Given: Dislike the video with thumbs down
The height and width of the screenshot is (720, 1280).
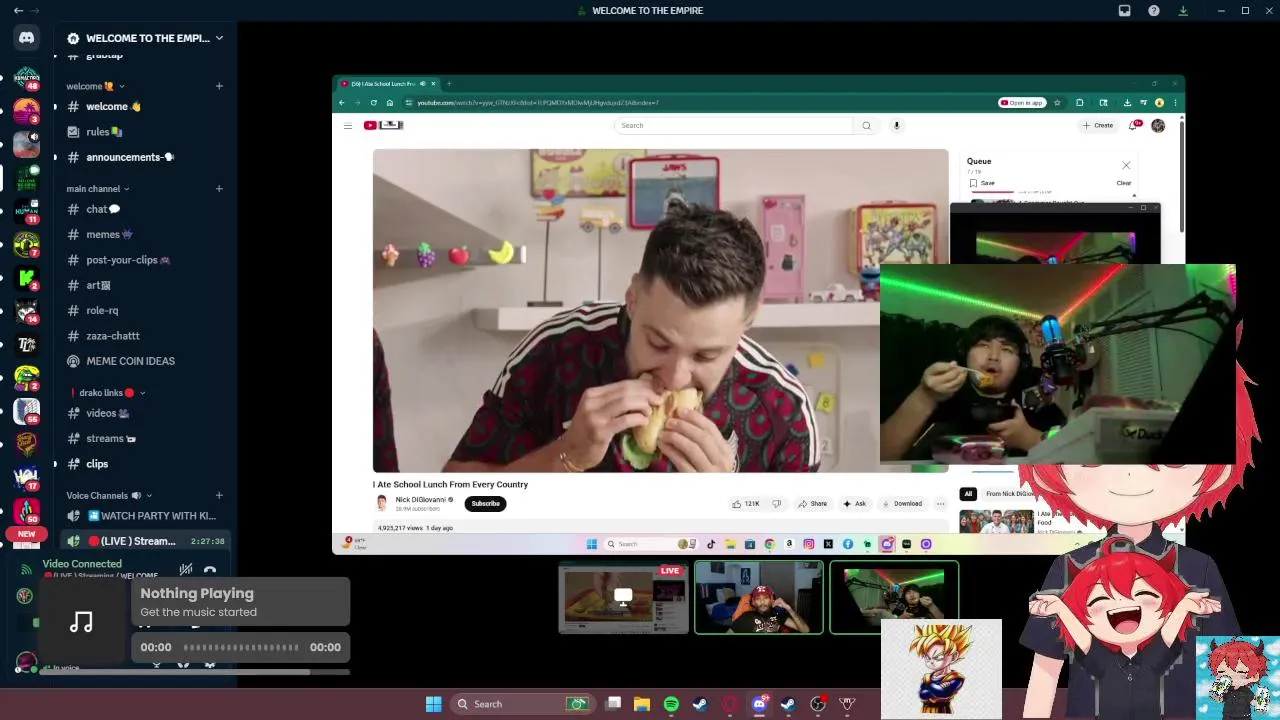Looking at the screenshot, I should coord(776,503).
